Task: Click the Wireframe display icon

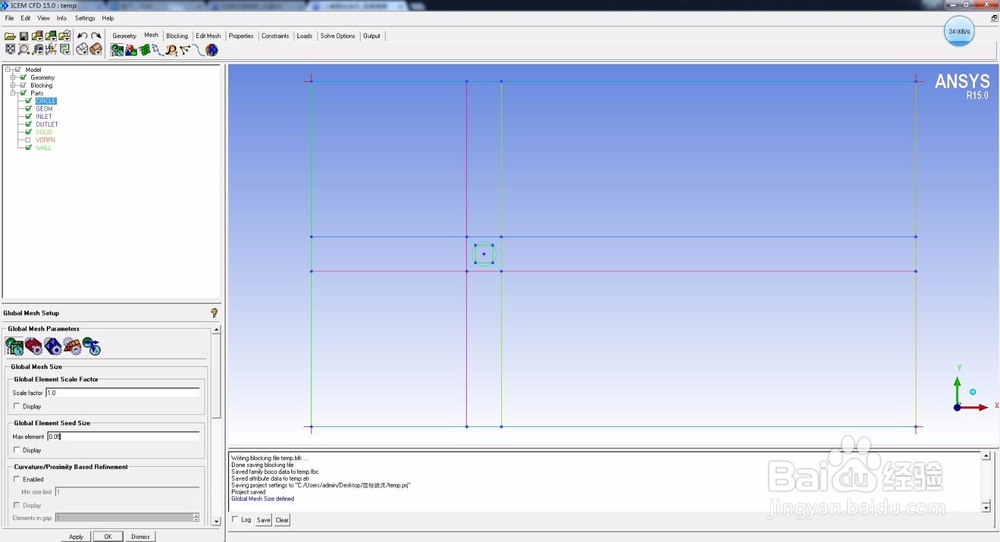Action: point(82,49)
